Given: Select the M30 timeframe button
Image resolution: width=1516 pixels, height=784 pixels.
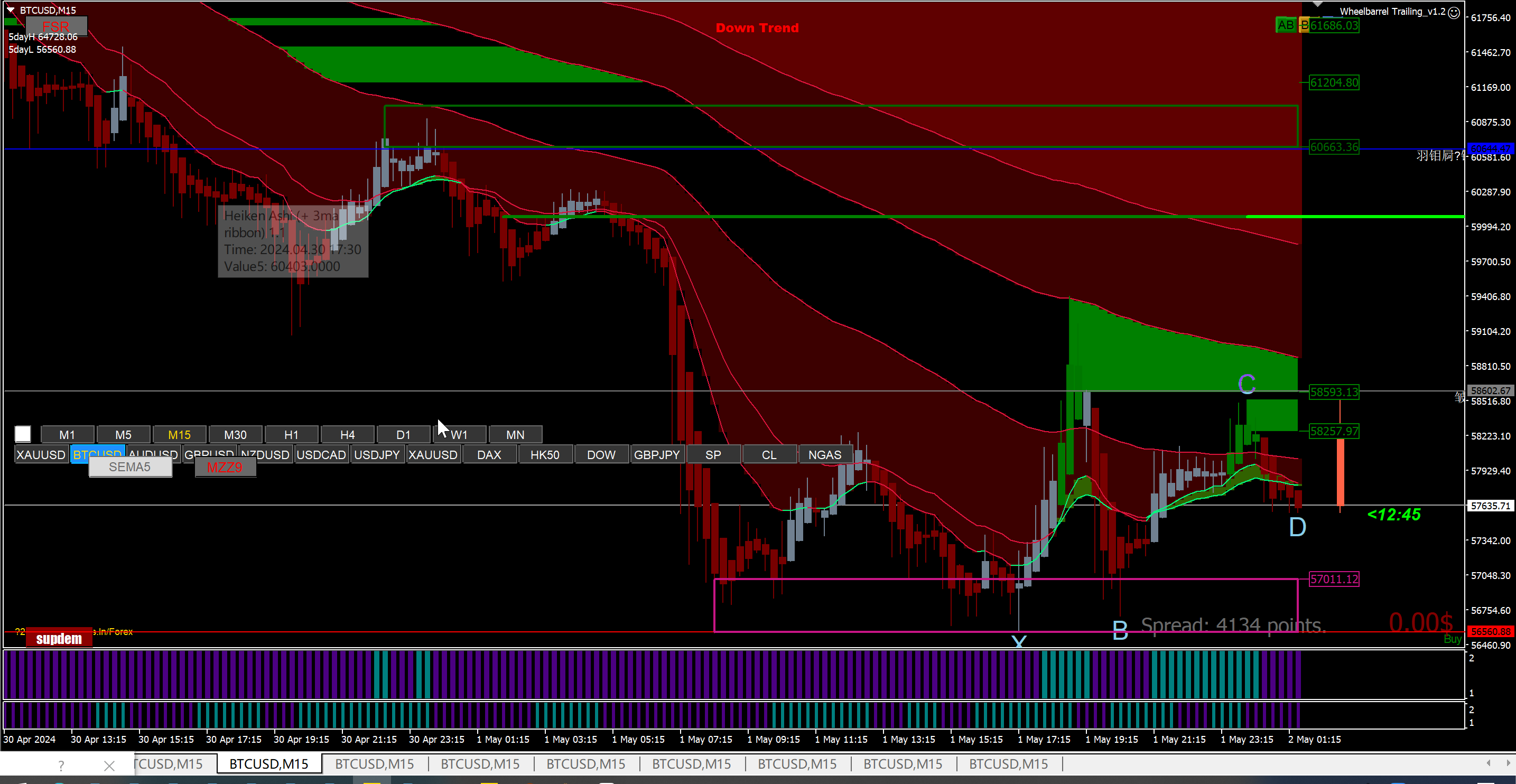Looking at the screenshot, I should 235,435.
